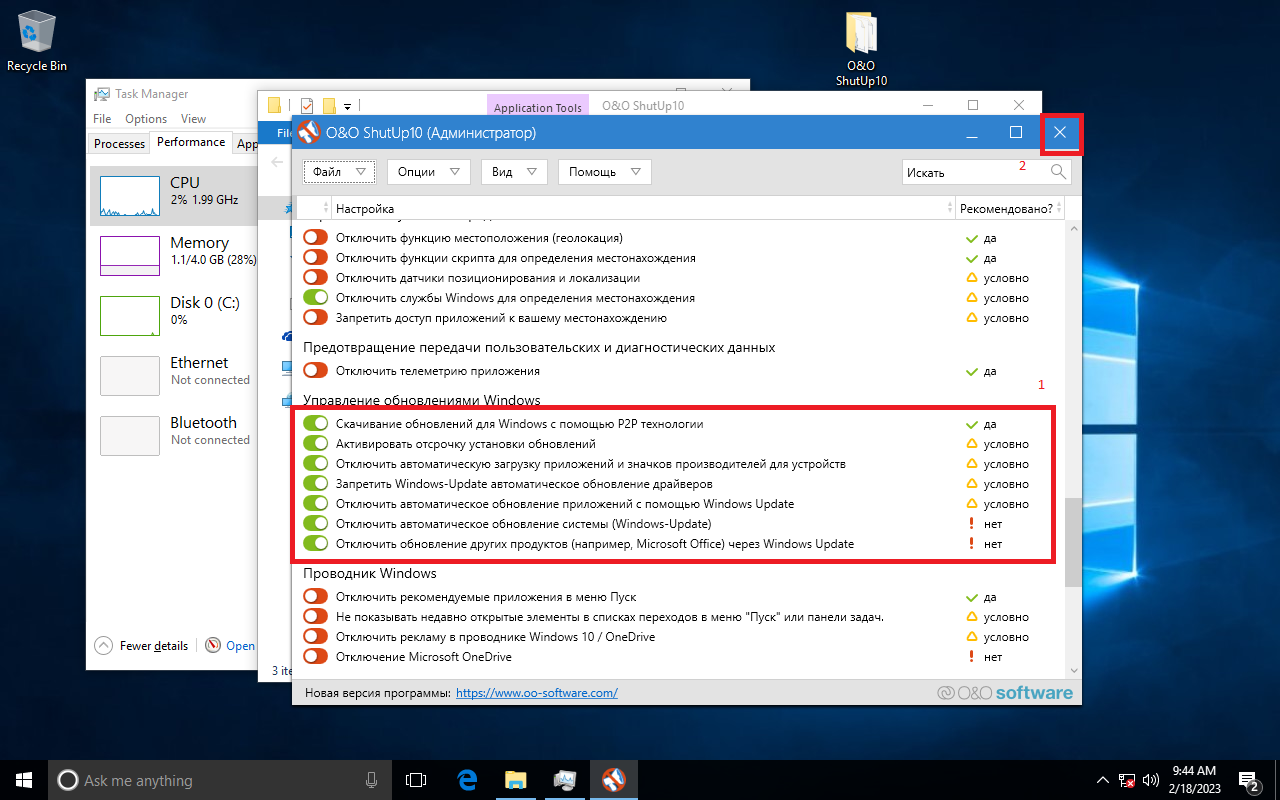Image resolution: width=1280 pixels, height=800 pixels.
Task: Select the Performance tab in Task Manager
Action: [191, 142]
